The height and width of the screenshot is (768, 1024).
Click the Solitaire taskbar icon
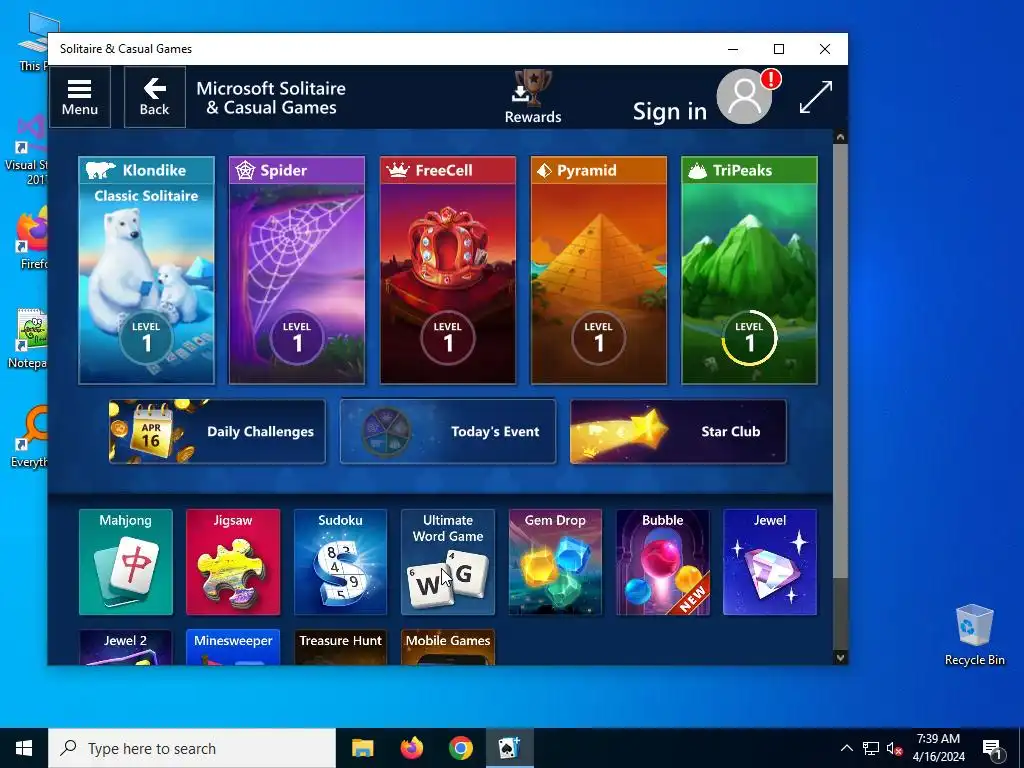pyautogui.click(x=509, y=748)
